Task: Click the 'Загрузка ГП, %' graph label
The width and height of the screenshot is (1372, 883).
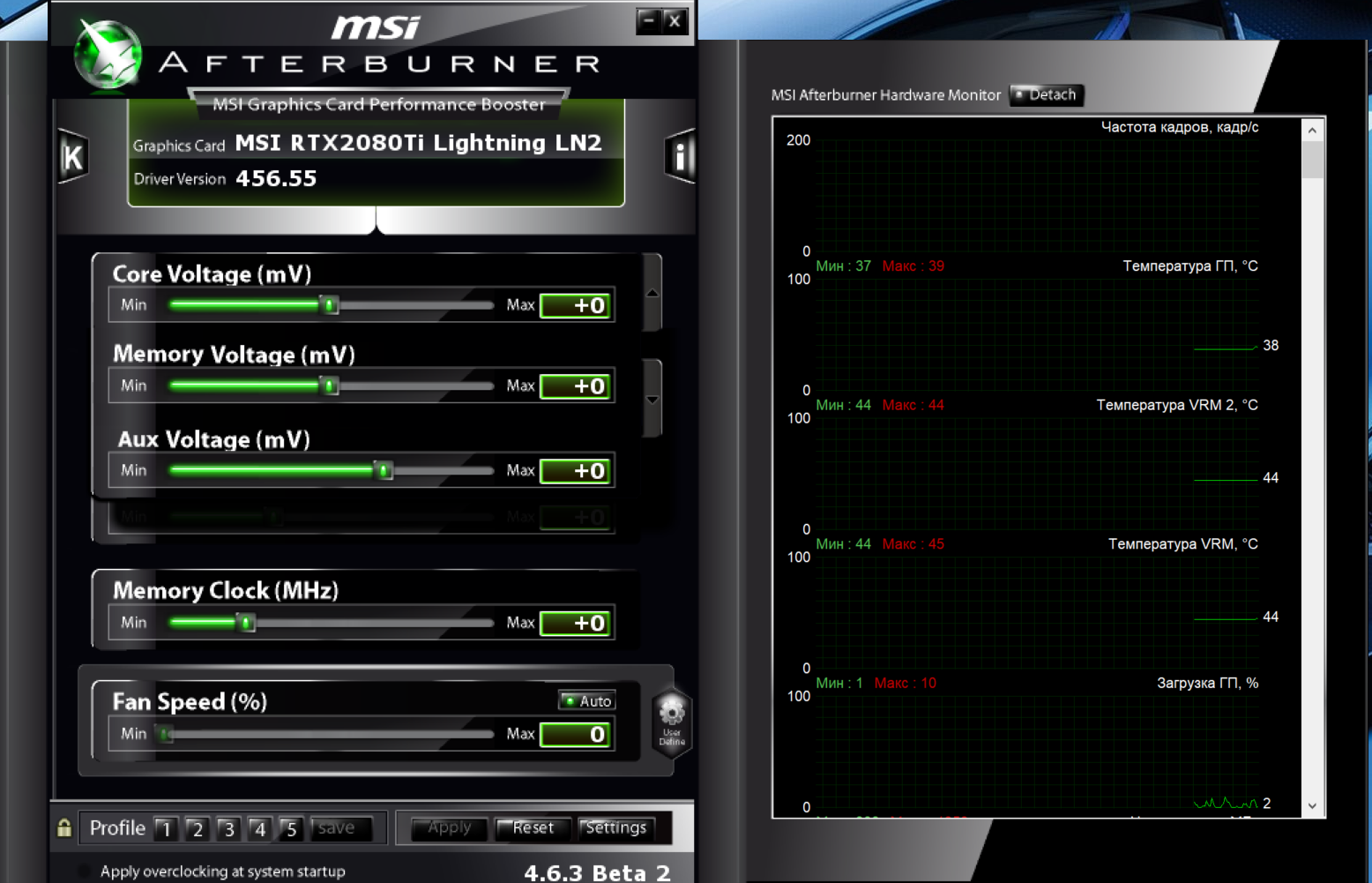Action: (1207, 683)
